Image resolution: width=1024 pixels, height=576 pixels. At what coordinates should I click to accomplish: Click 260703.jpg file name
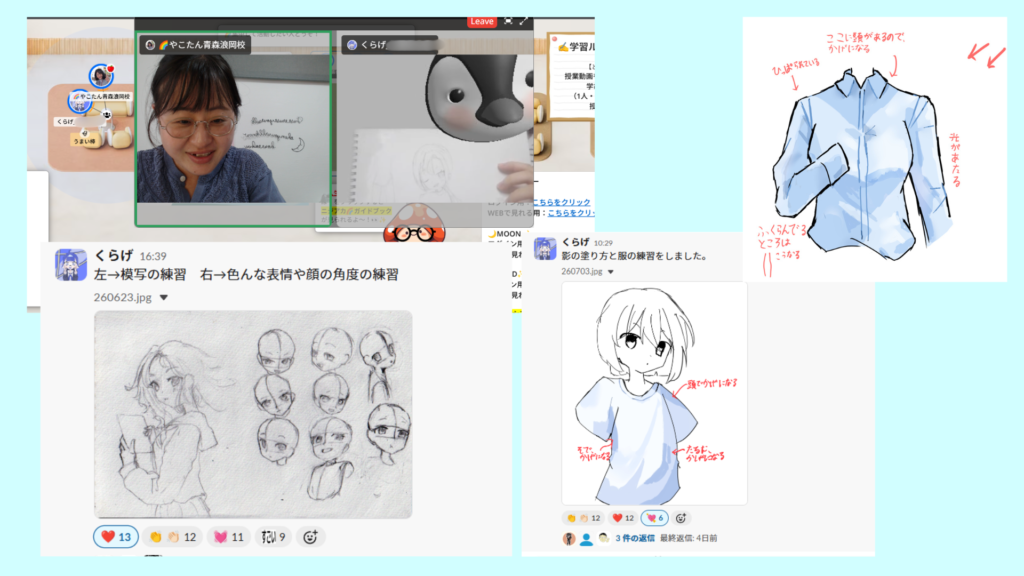click(582, 271)
